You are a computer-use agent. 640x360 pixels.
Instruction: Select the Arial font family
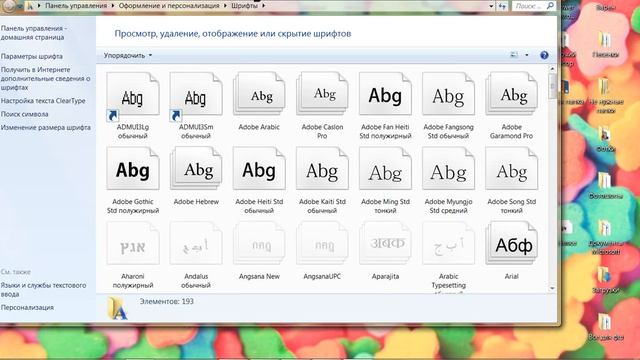coord(511,243)
